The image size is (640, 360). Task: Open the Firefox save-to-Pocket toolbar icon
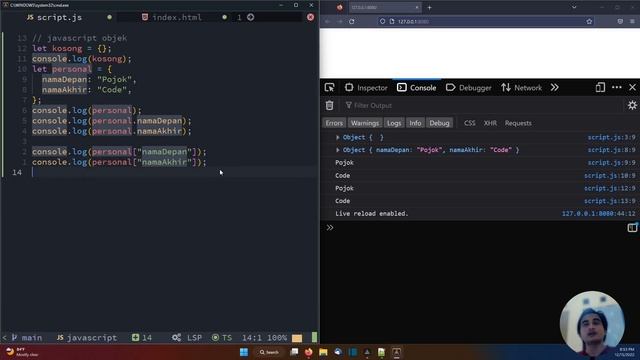[620, 21]
